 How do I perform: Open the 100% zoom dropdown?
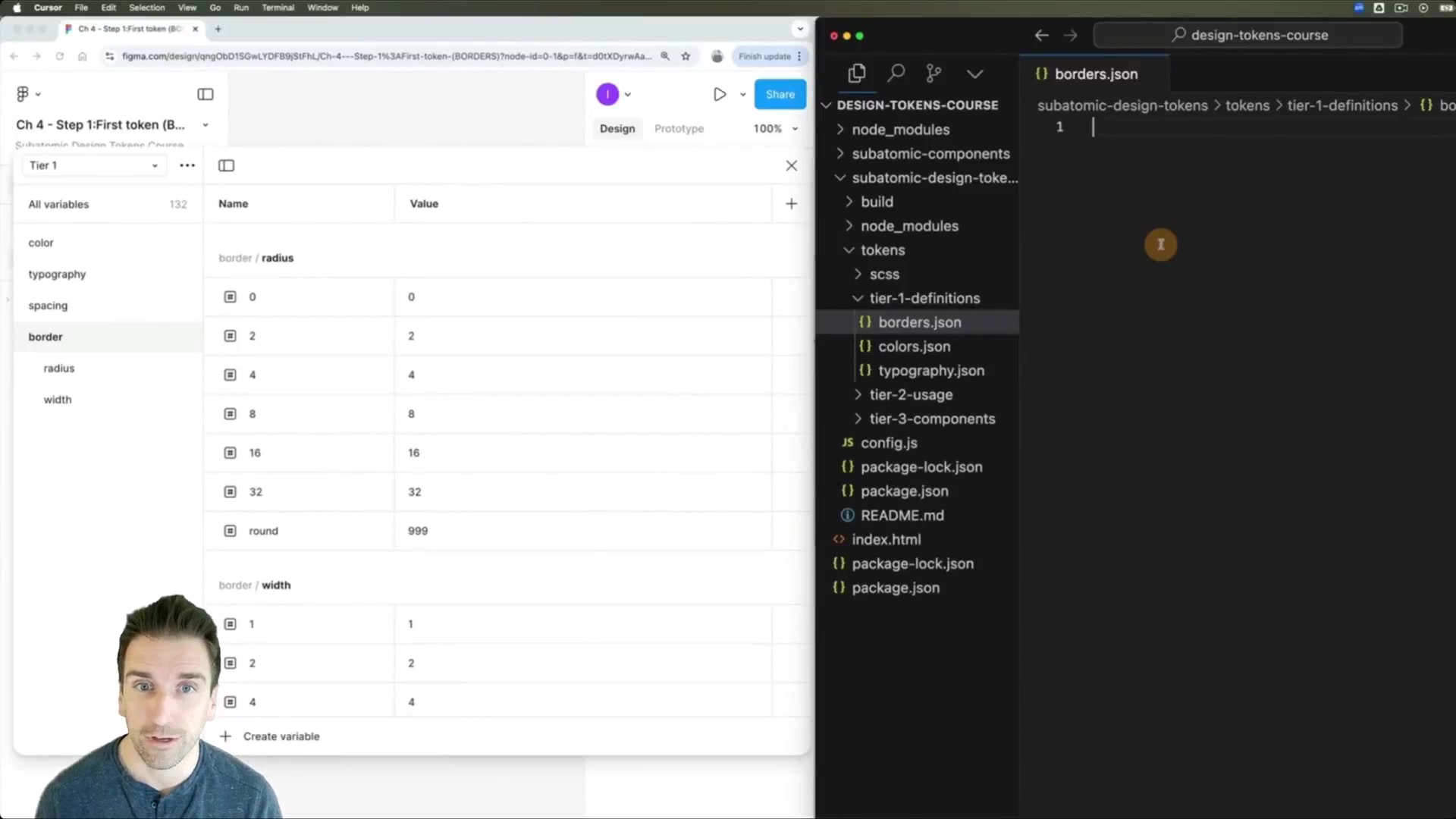(x=776, y=129)
